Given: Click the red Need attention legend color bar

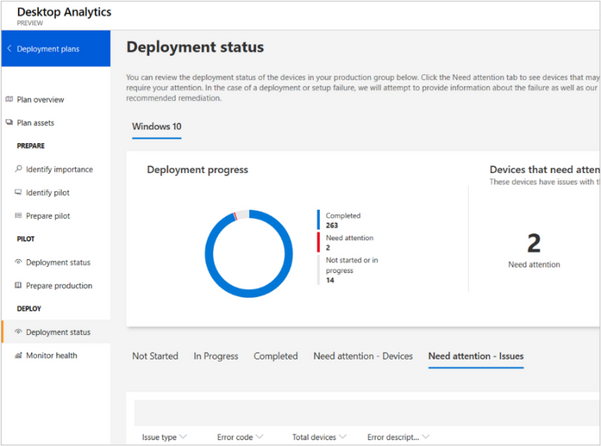Looking at the screenshot, I should [x=318, y=242].
